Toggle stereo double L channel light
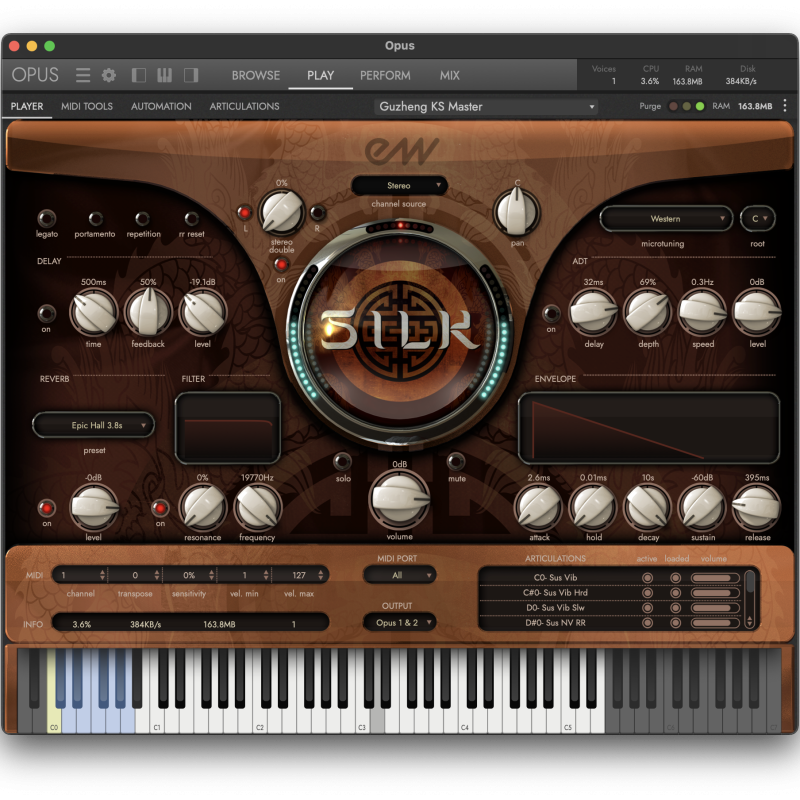This screenshot has width=800, height=800. tap(244, 212)
